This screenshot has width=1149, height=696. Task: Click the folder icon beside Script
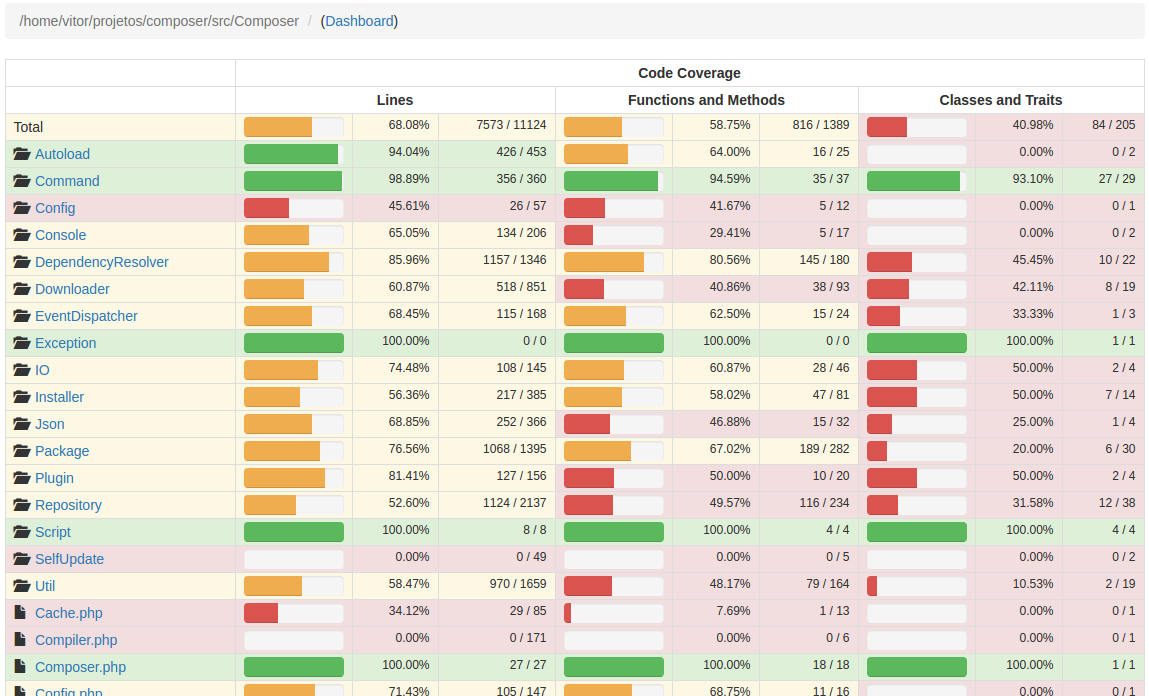click(x=22, y=532)
